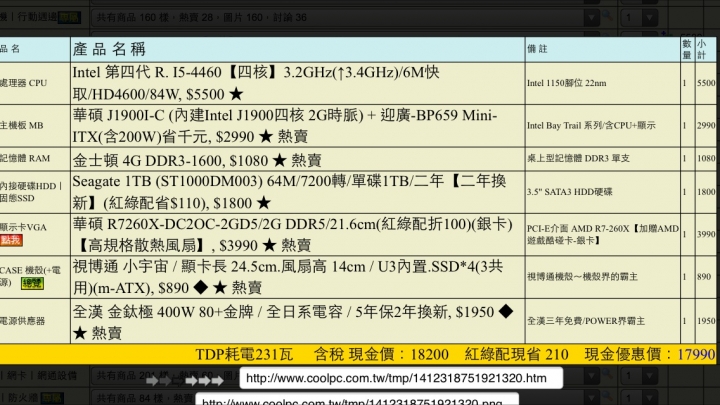Image resolution: width=720 pixels, height=405 pixels.
Task: Click the note PCI-E介面 AMD R7-260X
Action: coord(602,234)
